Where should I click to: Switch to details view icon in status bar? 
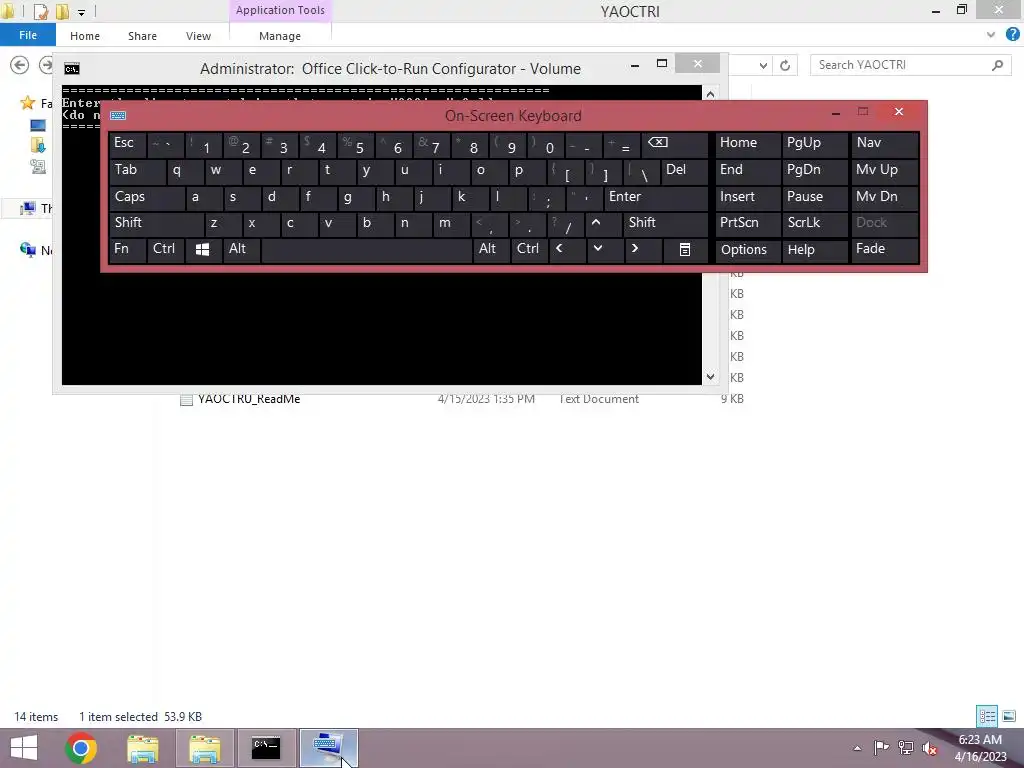pyautogui.click(x=987, y=716)
